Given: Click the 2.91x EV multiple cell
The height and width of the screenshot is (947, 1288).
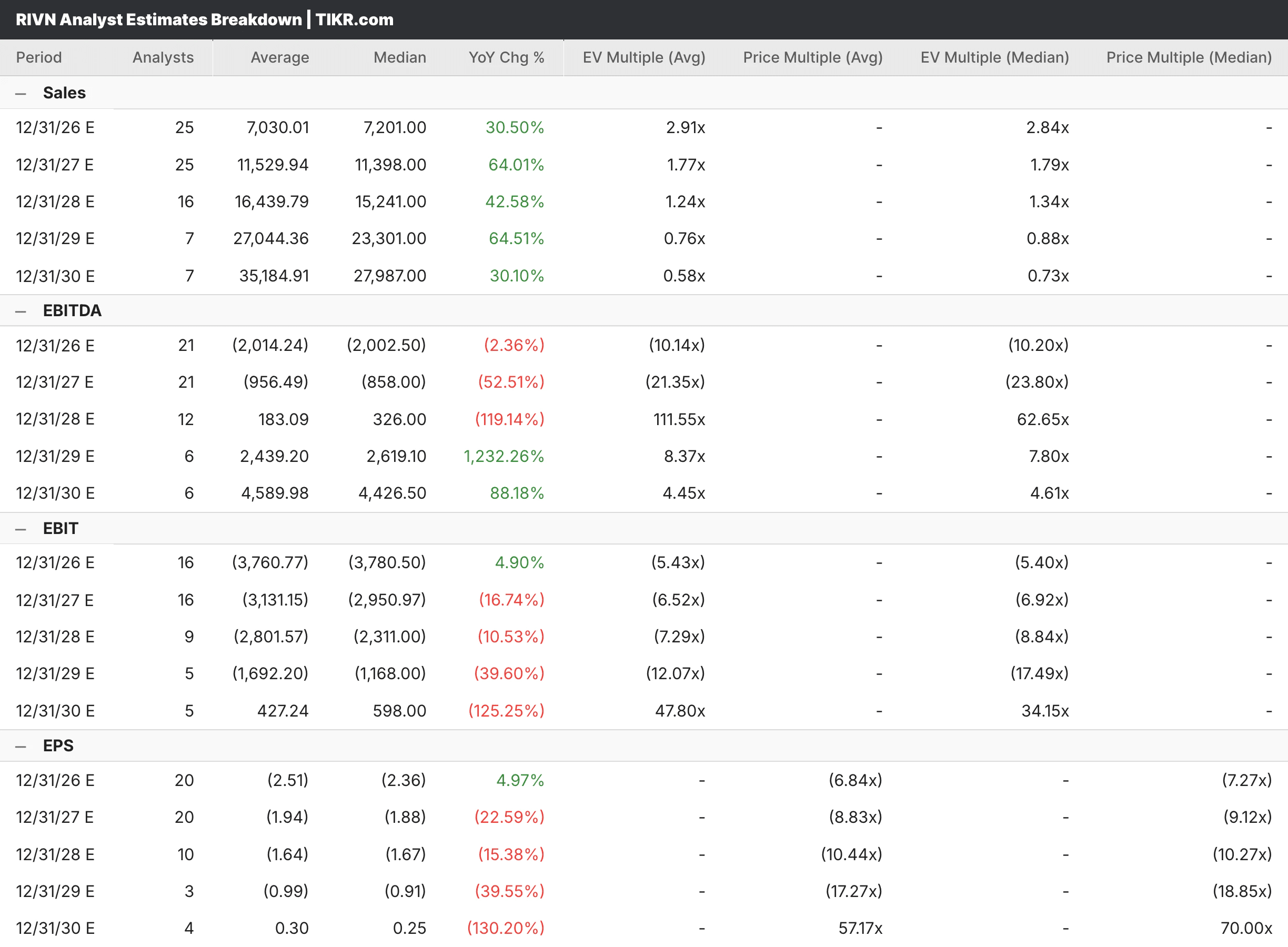Looking at the screenshot, I should click(686, 127).
